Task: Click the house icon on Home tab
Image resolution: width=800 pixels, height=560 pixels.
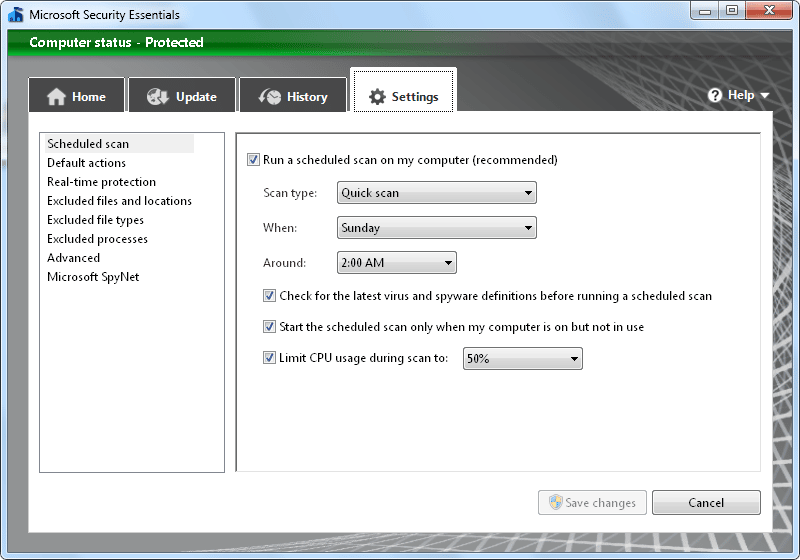Action: (56, 97)
